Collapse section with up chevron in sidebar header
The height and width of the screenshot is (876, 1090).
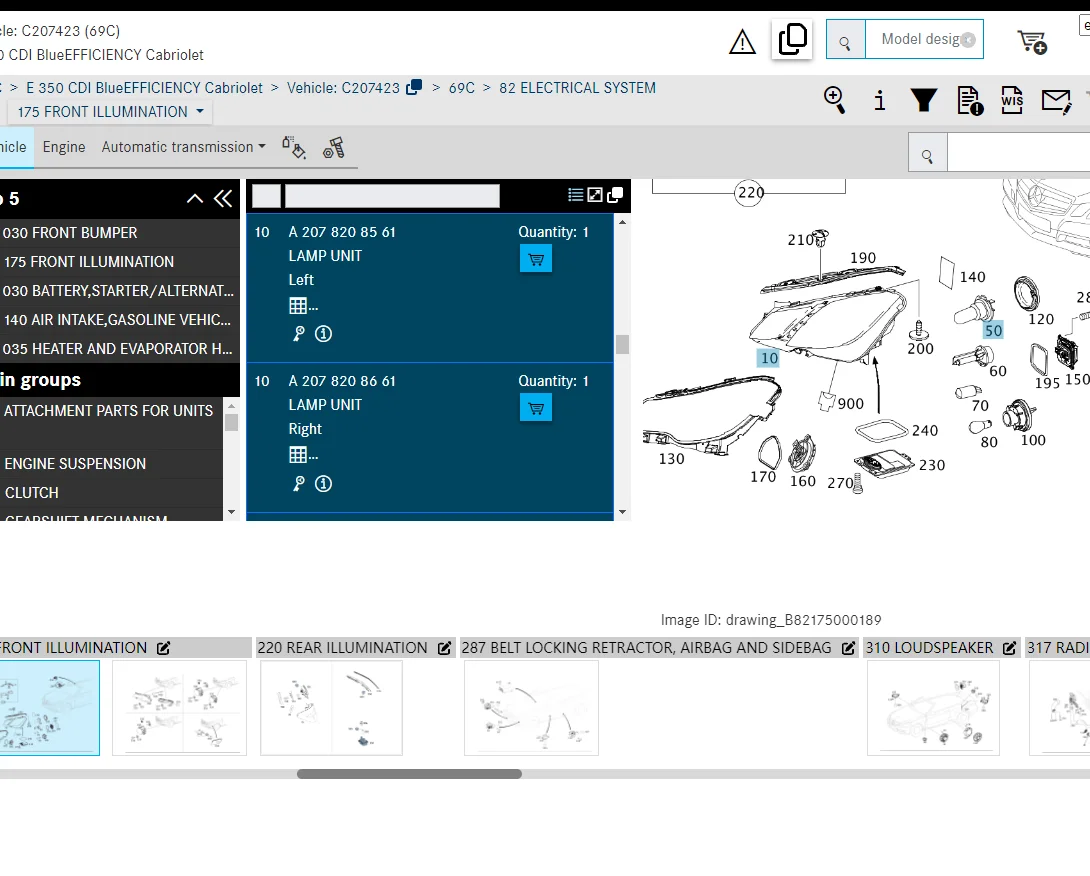[195, 199]
